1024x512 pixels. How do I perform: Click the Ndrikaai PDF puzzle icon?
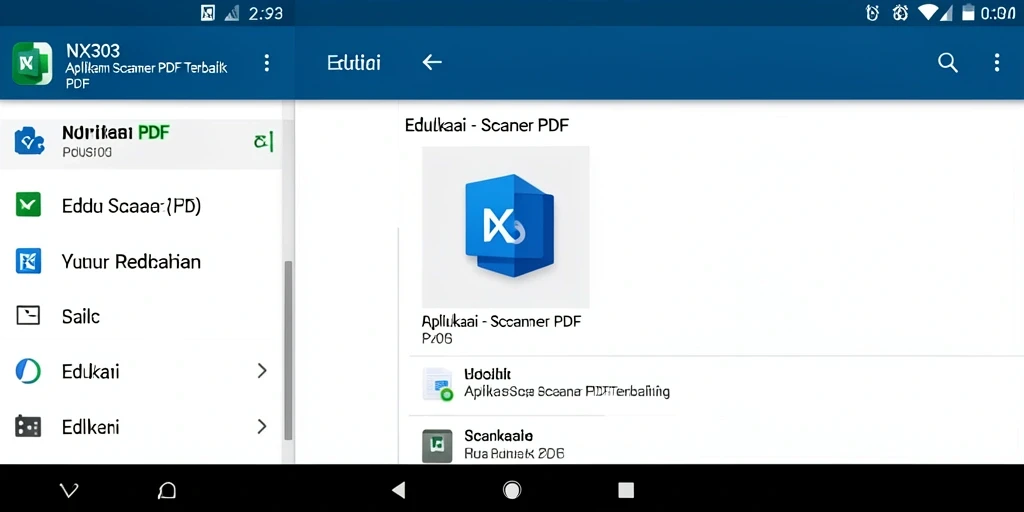pos(29,140)
